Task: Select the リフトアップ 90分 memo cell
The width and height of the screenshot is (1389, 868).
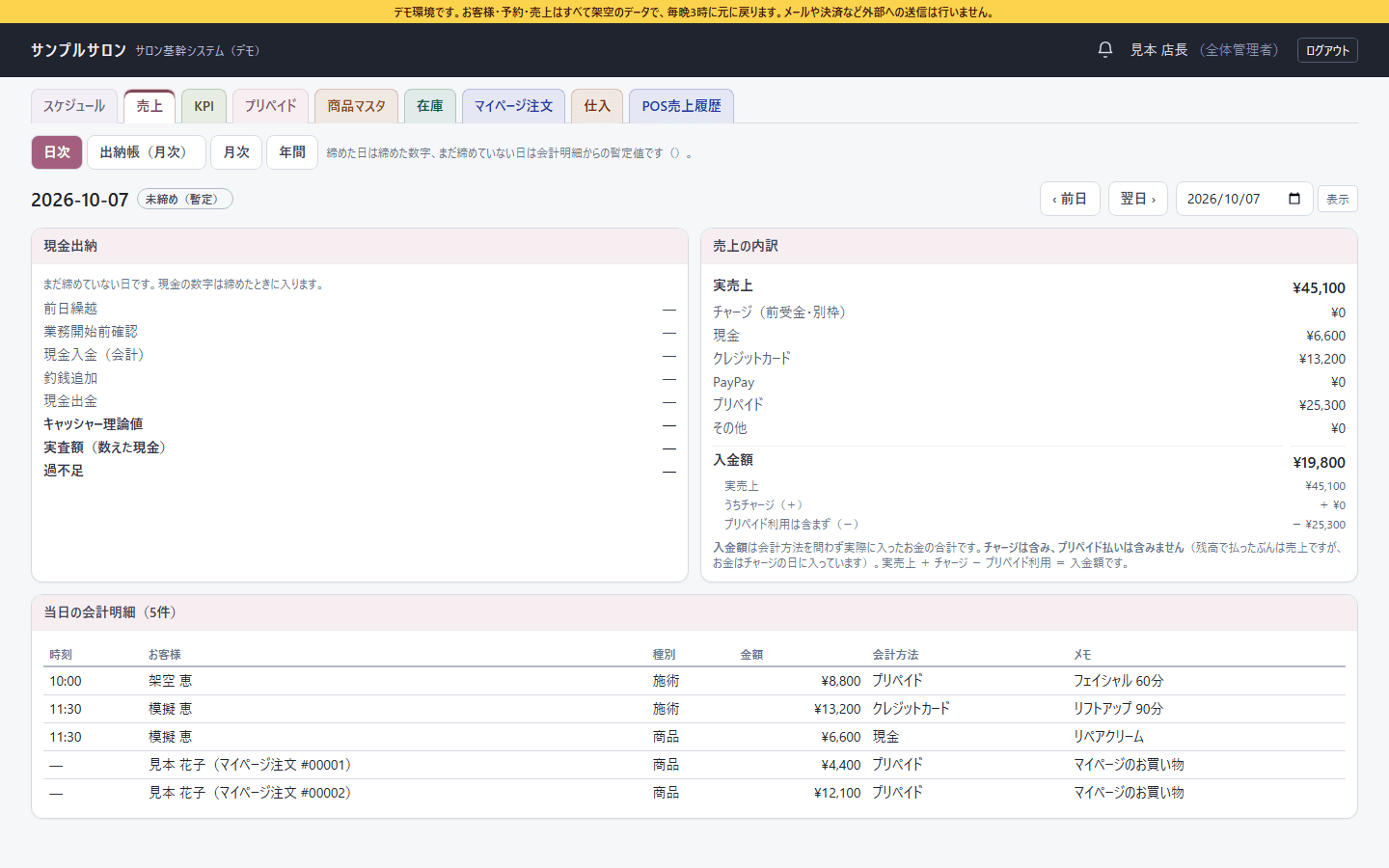Action: point(1118,709)
